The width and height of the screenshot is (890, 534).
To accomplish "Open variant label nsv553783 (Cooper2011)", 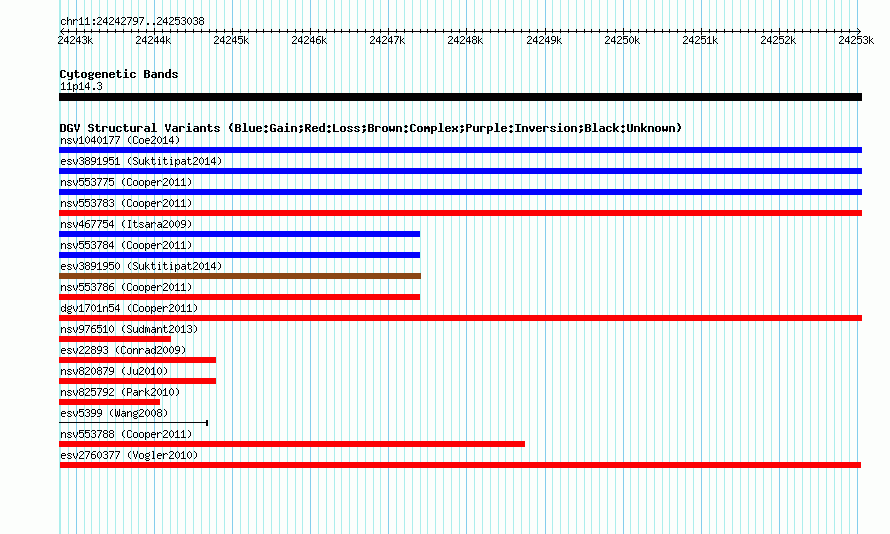I will click(126, 203).
